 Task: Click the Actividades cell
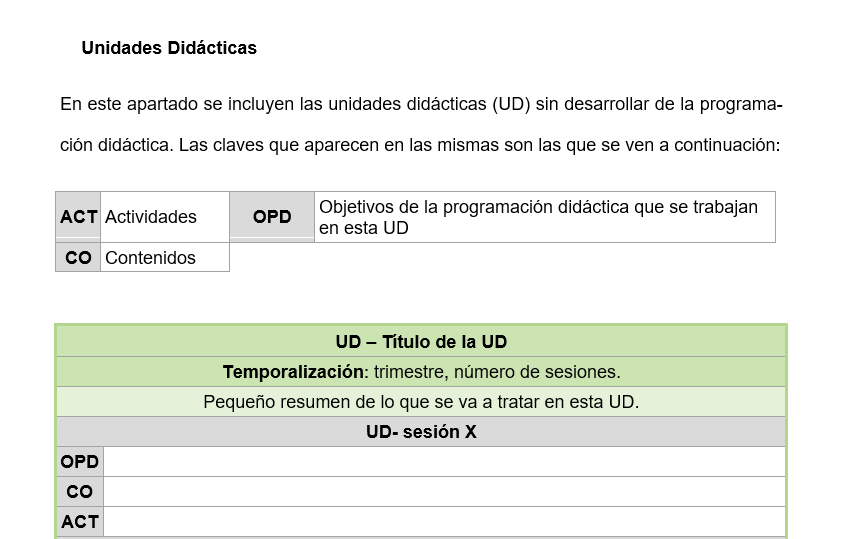tap(165, 216)
